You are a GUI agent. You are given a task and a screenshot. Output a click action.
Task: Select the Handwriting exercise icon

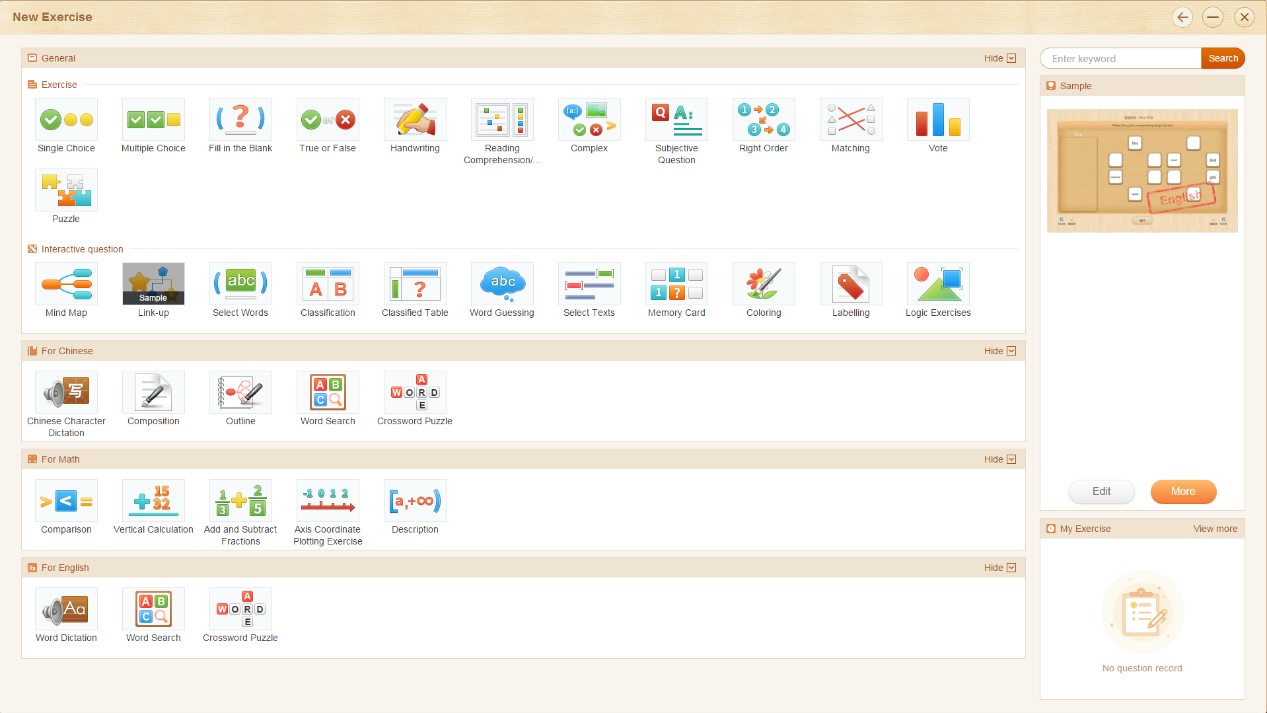(x=415, y=119)
